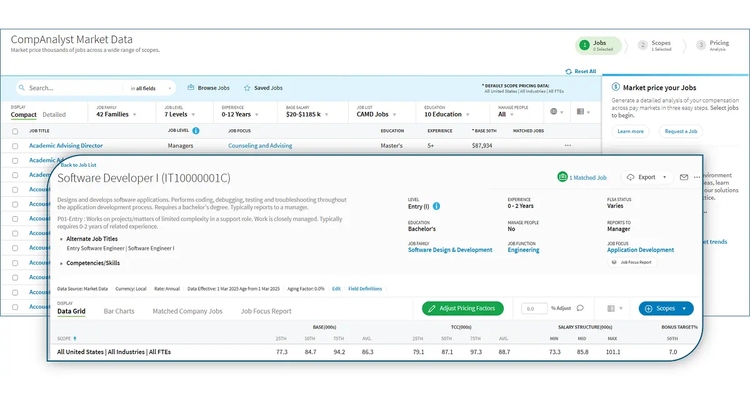
Task: Open the 'in all fields' search dropdown
Action: tap(151, 88)
